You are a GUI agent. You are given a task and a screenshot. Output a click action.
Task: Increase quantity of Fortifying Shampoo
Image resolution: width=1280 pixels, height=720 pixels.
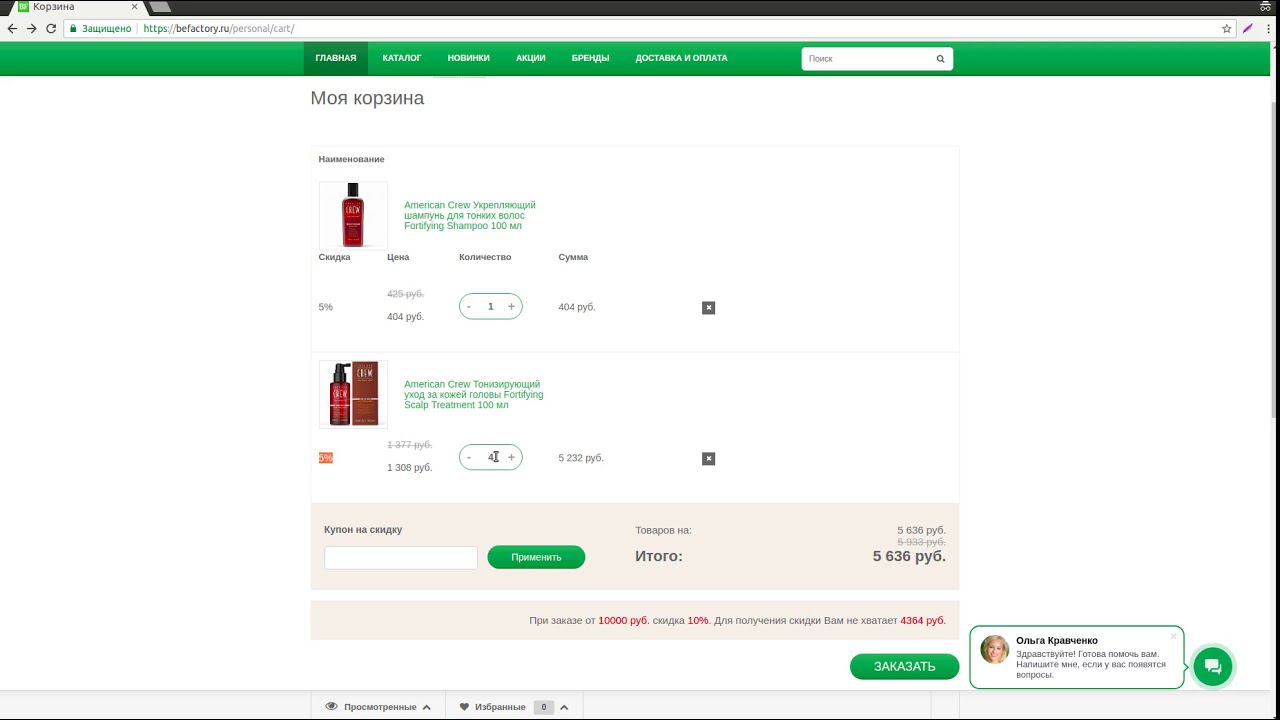511,307
